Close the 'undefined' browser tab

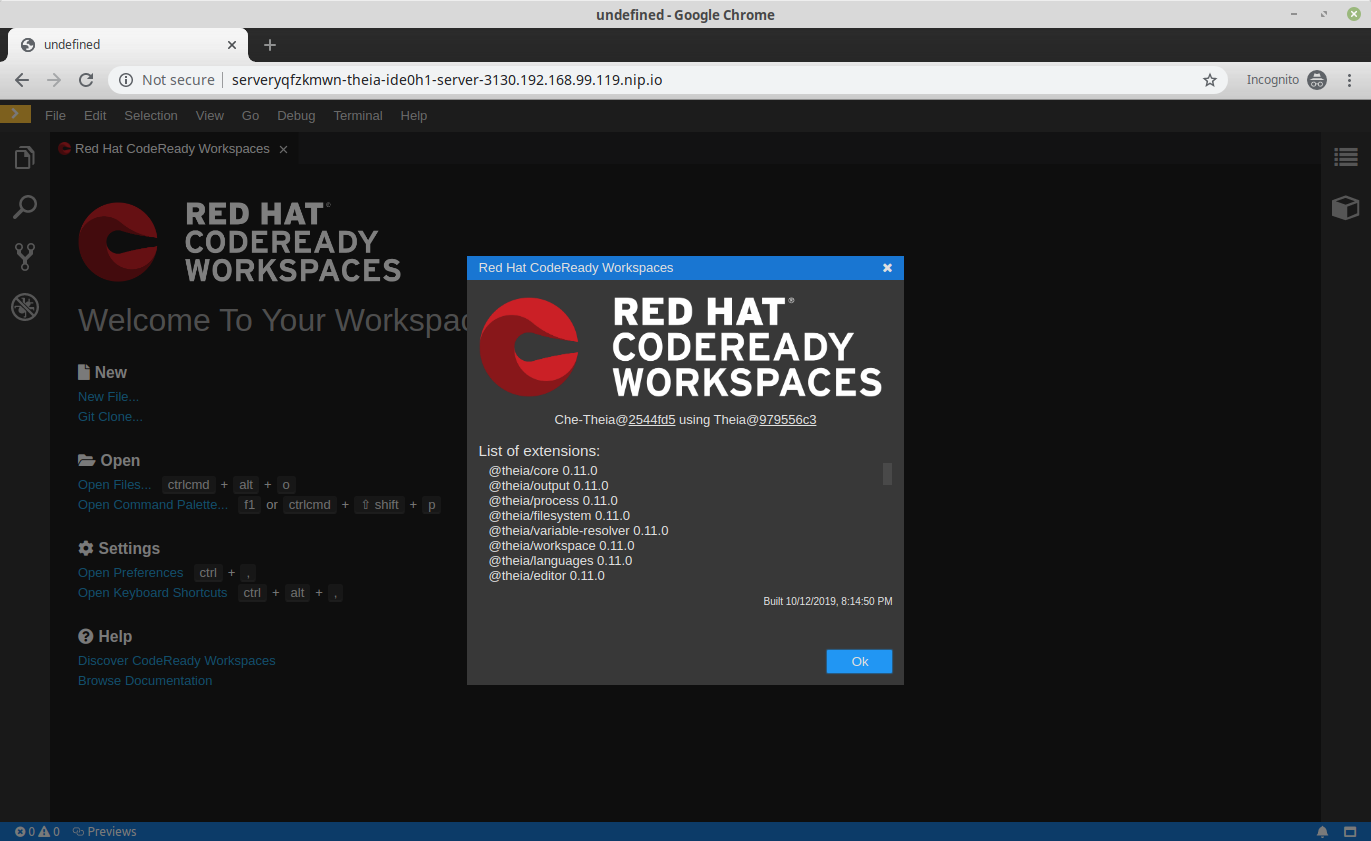(x=232, y=45)
